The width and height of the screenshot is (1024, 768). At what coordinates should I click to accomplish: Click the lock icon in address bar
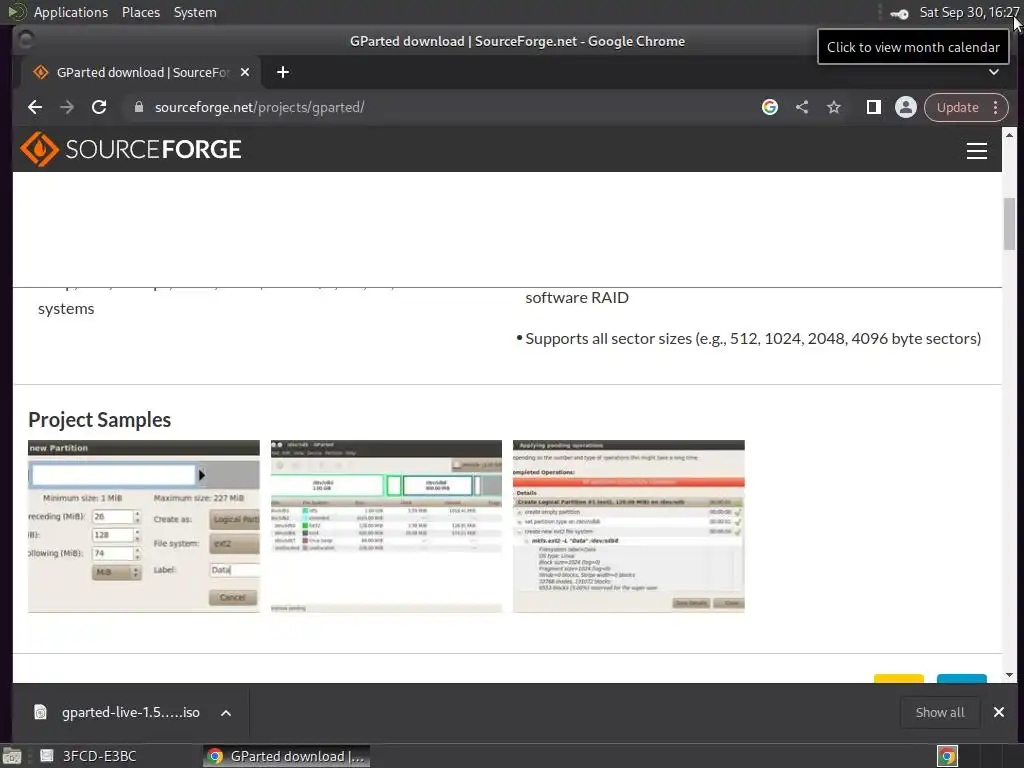[x=138, y=107]
